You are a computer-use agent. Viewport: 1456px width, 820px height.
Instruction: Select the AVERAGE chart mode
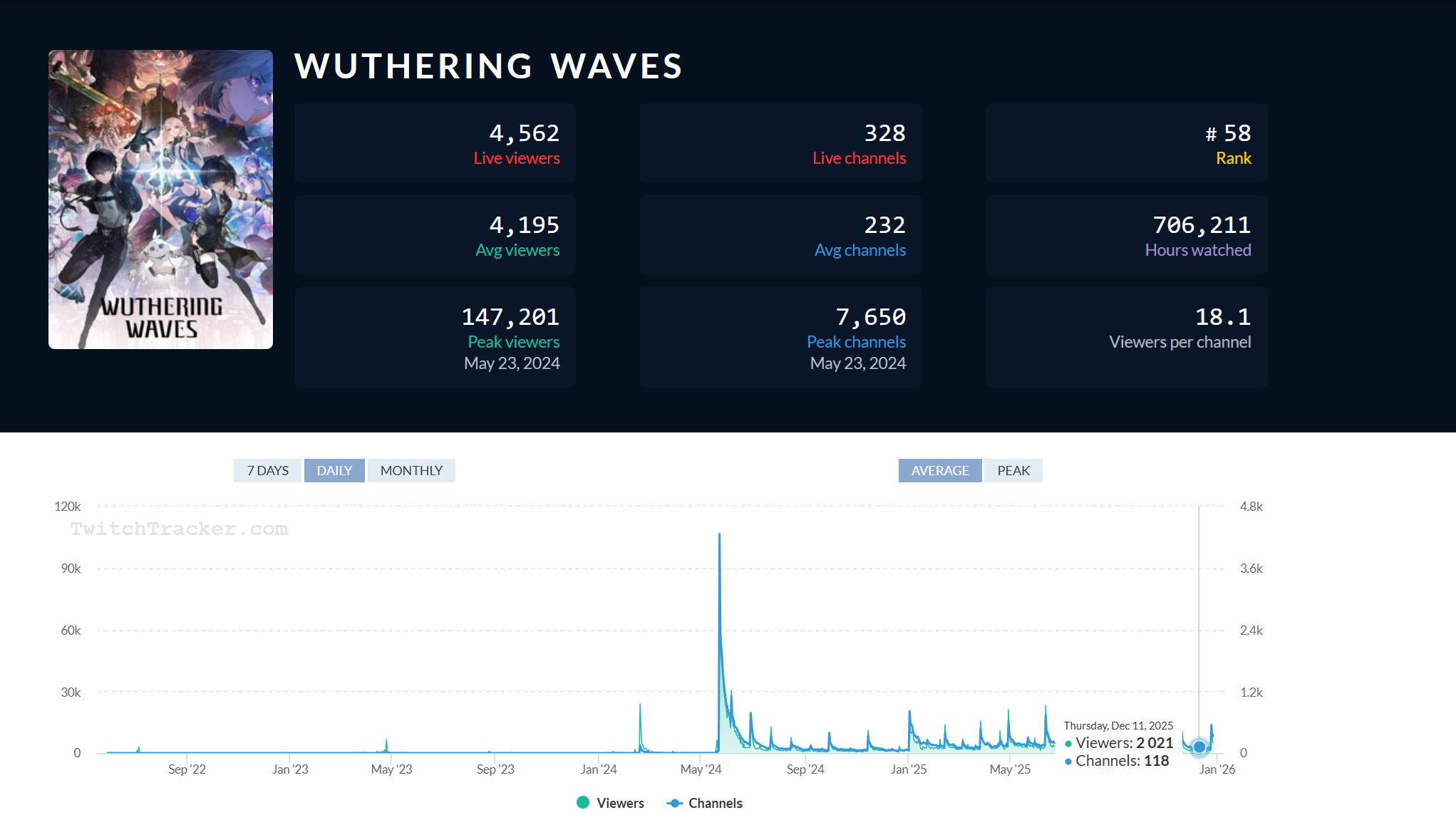[939, 470]
